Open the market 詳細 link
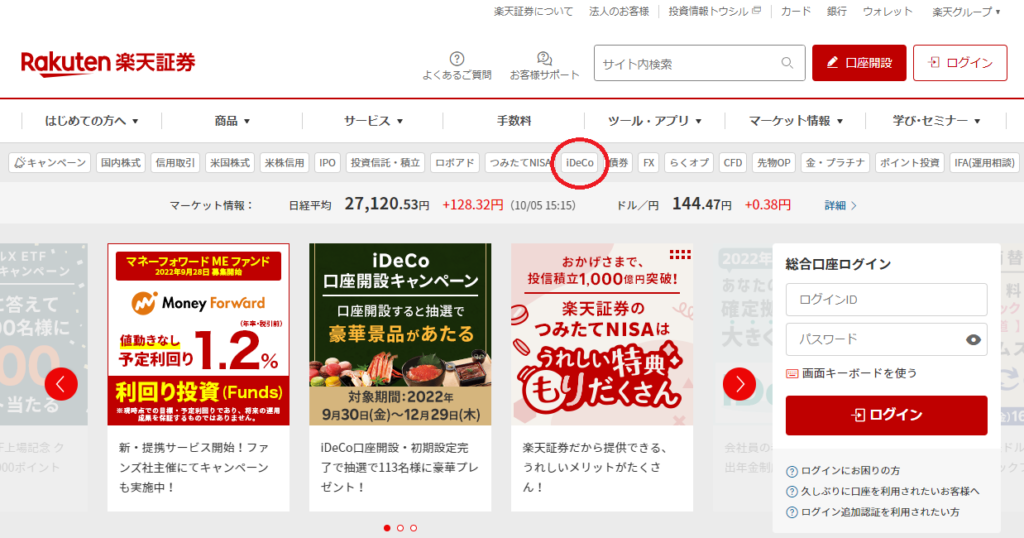Viewport: 1024px width, 538px height. pyautogui.click(x=840, y=206)
